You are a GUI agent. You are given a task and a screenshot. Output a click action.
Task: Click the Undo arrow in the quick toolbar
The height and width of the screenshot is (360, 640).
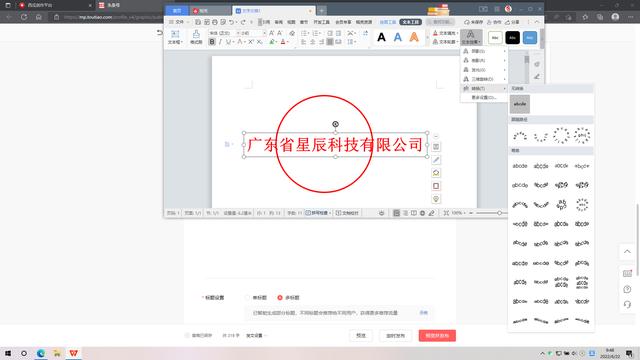[232, 22]
